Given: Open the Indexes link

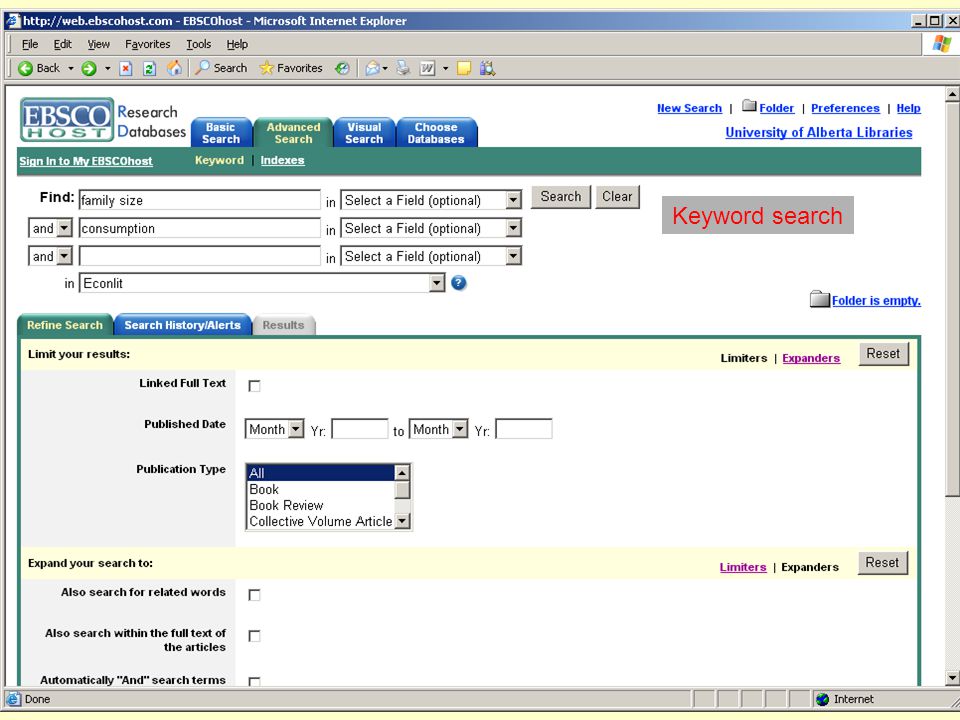Looking at the screenshot, I should 282,160.
